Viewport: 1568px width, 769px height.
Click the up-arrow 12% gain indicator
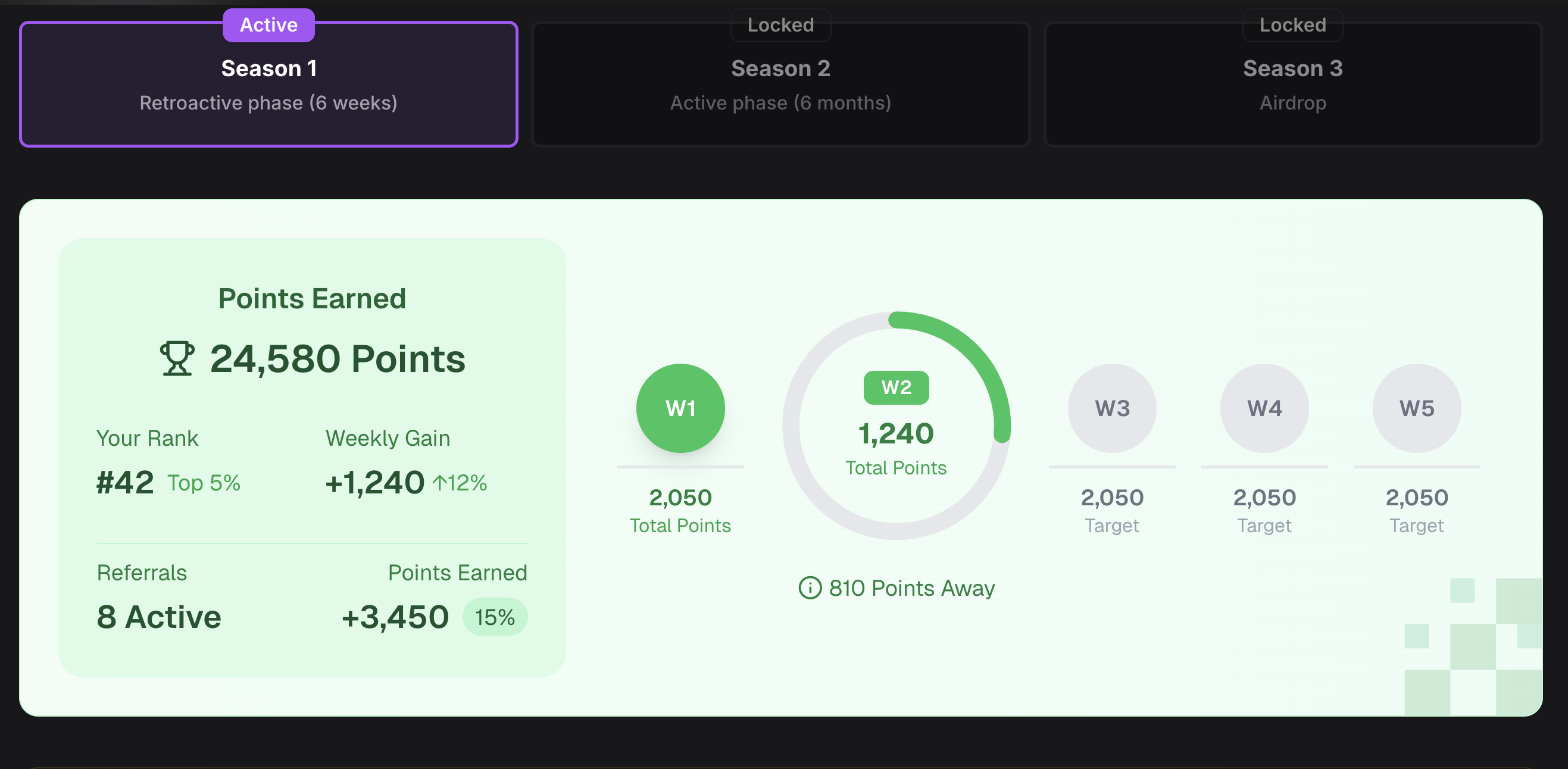pyautogui.click(x=460, y=483)
